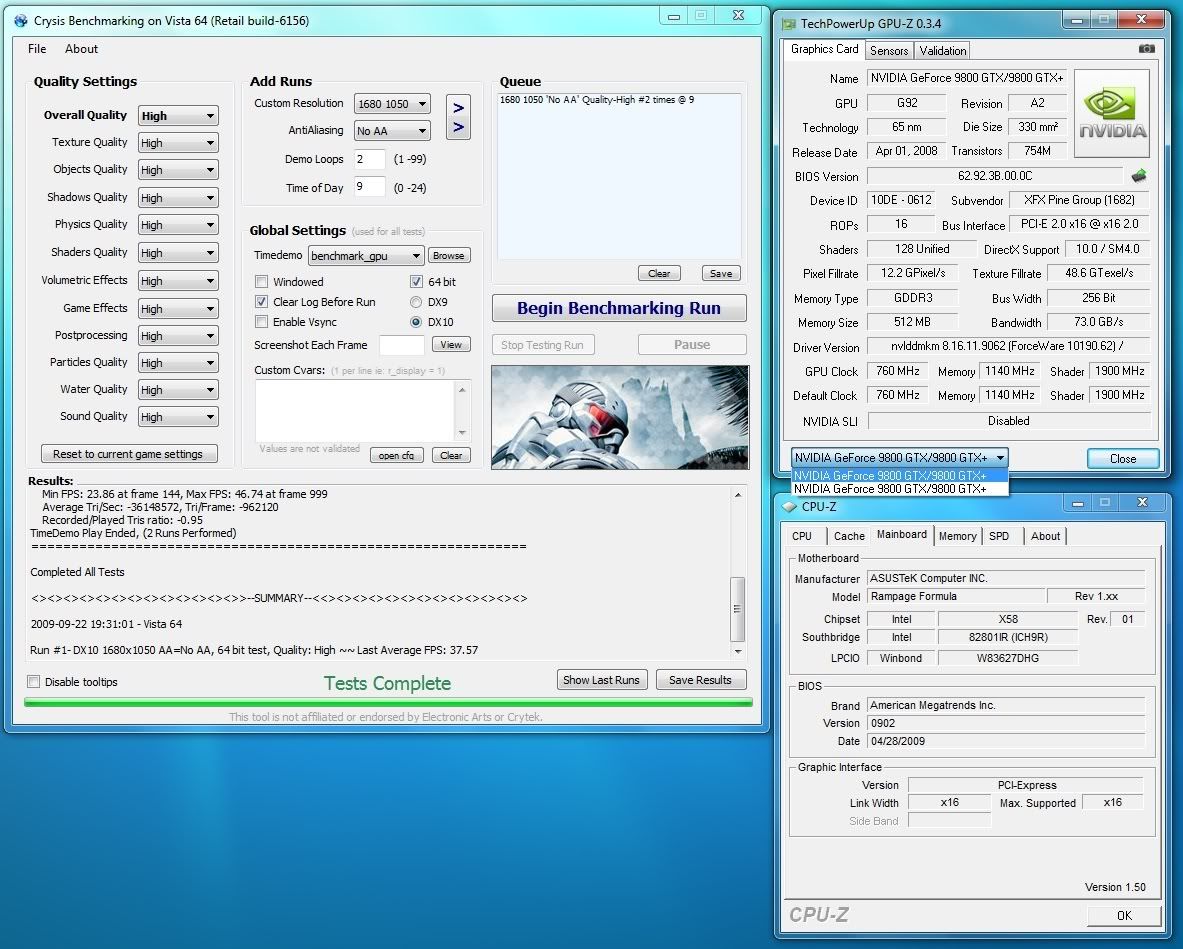Viewport: 1183px width, 949px height.
Task: Open the About menu in Crysis tool
Action: tap(81, 49)
